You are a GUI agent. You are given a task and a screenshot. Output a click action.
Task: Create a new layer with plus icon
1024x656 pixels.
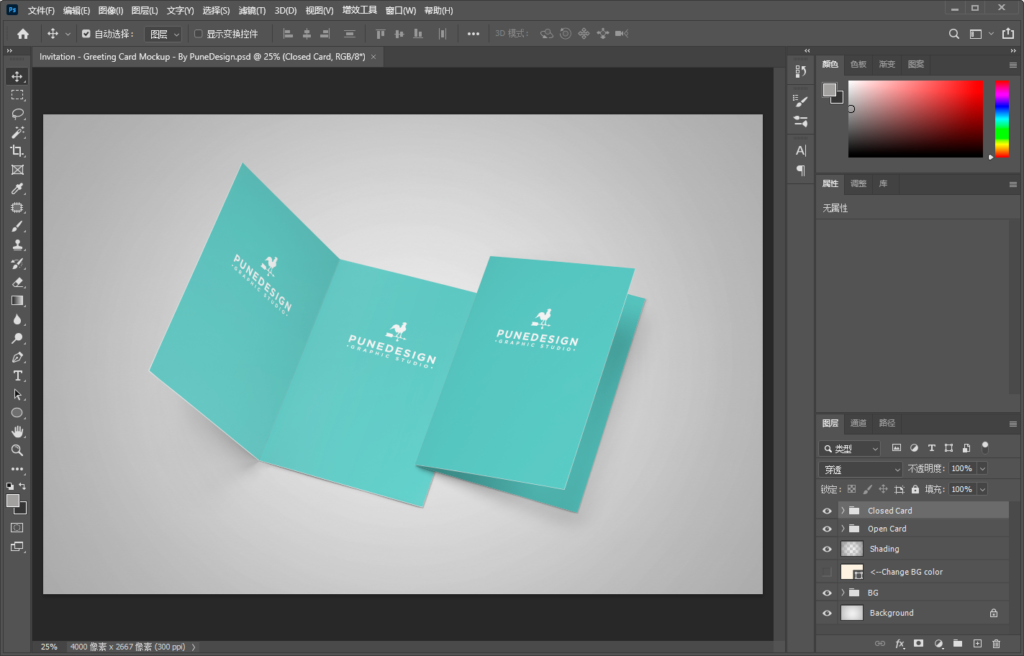pos(977,644)
